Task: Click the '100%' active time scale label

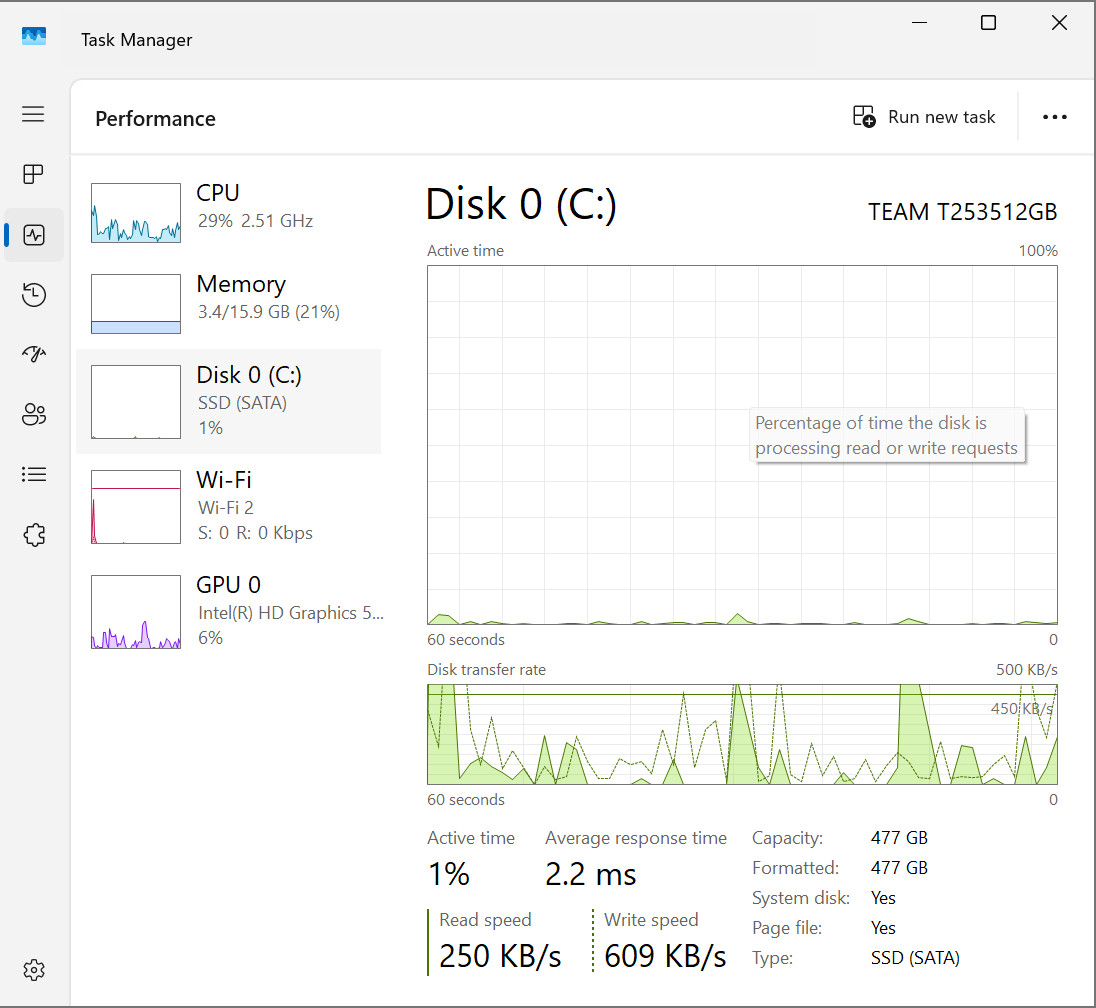Action: (x=1038, y=250)
